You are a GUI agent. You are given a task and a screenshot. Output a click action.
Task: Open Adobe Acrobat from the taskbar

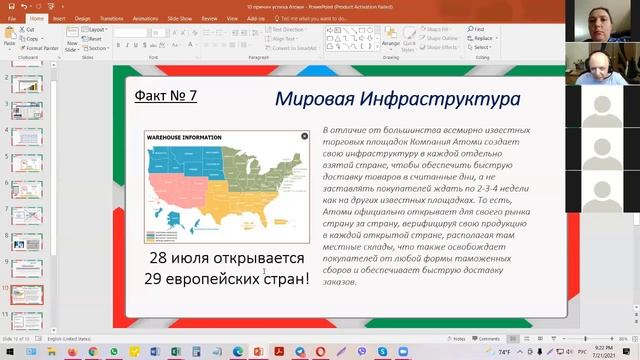pyautogui.click(x=279, y=351)
